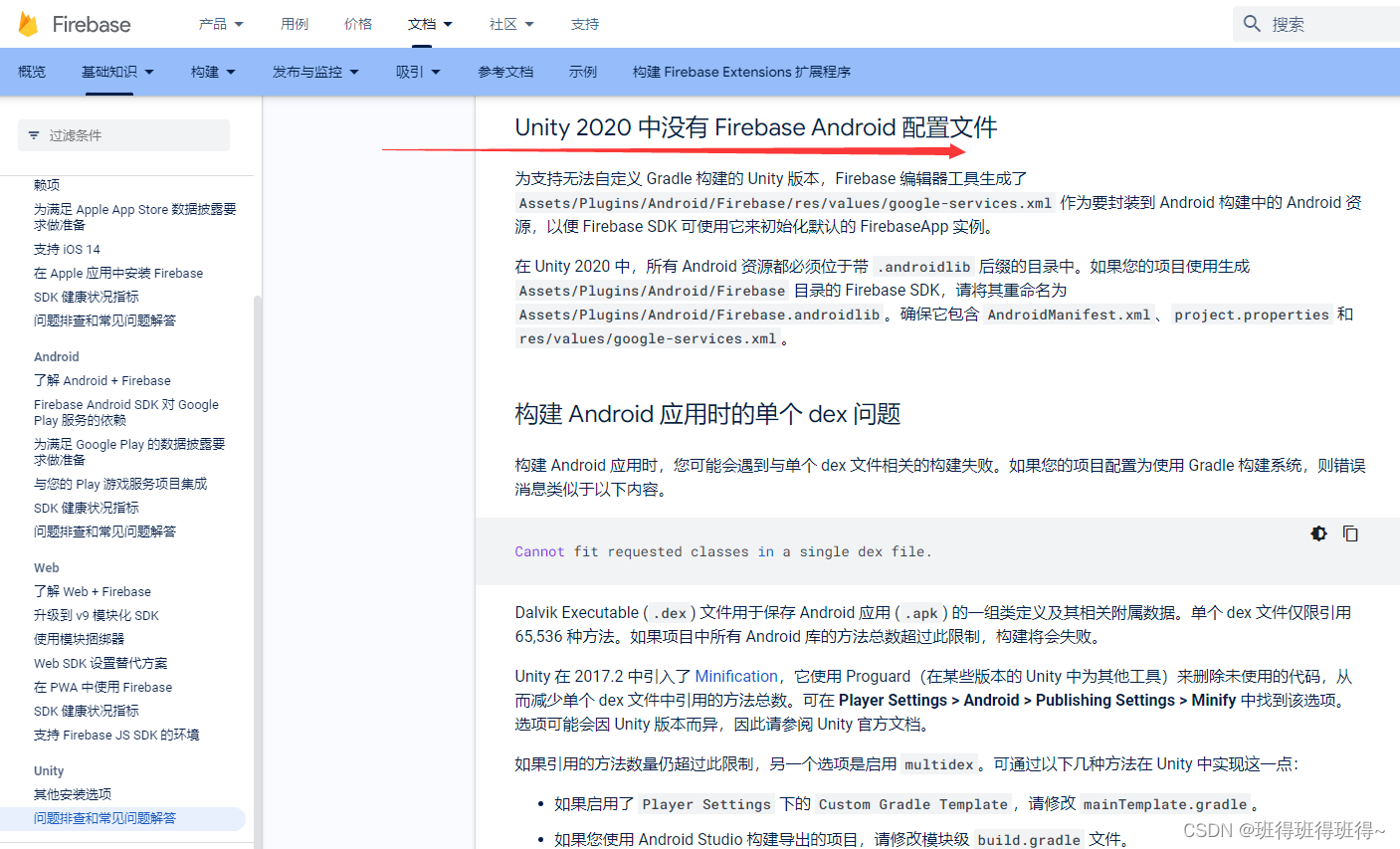Copy the dex error code snippet

(x=1350, y=533)
